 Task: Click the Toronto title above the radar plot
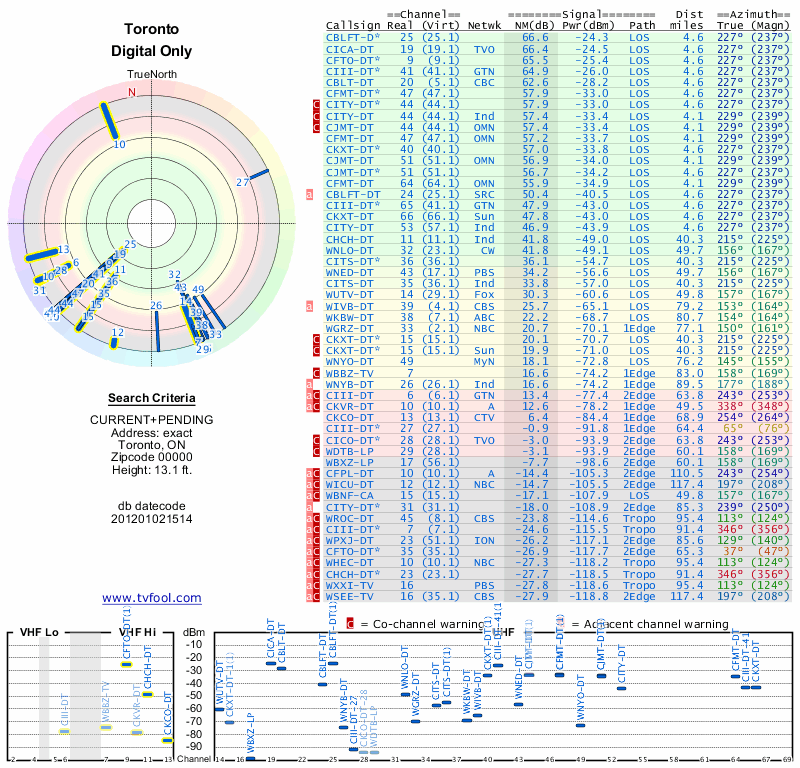pyautogui.click(x=152, y=29)
